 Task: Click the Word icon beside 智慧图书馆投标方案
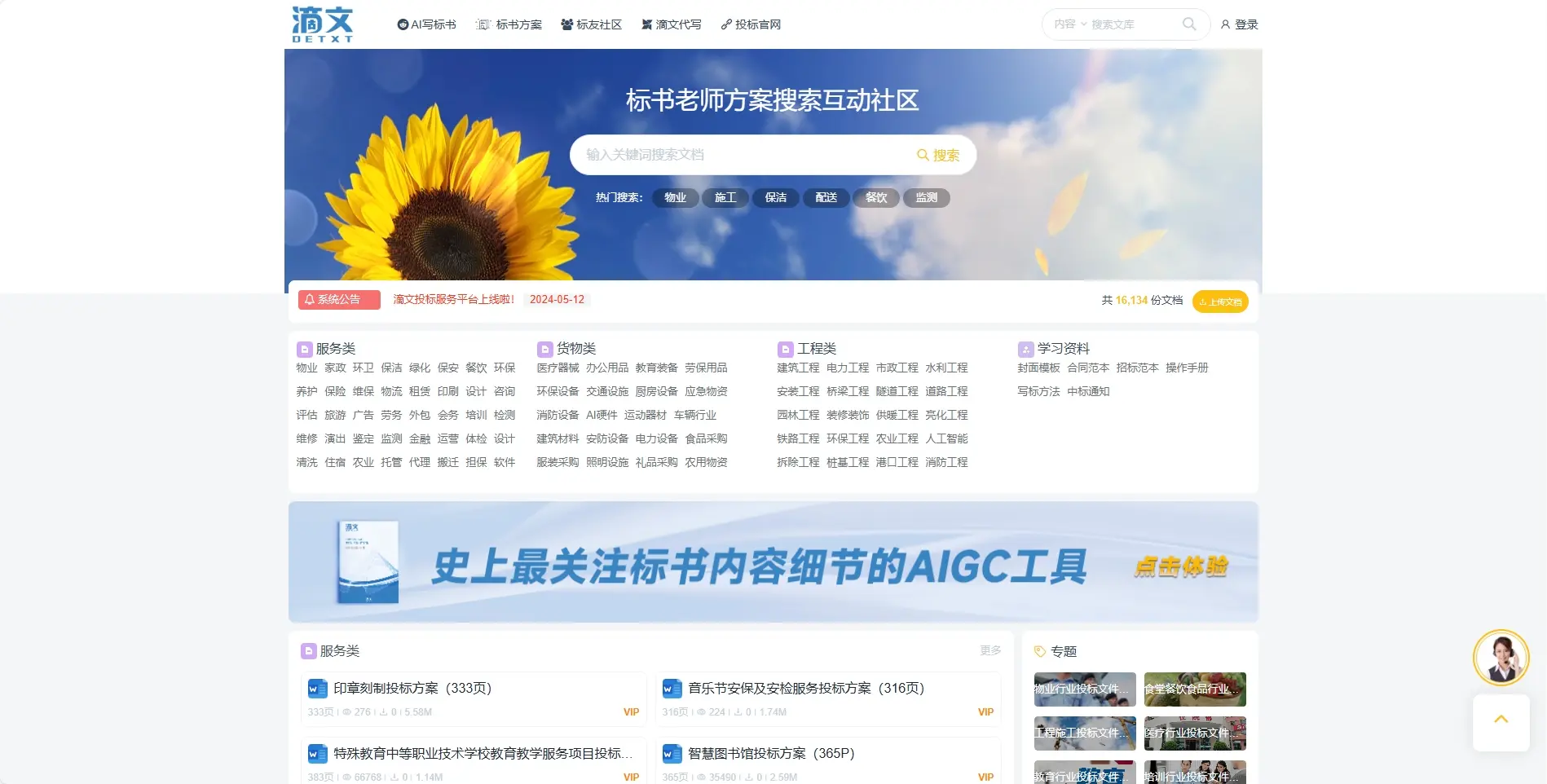click(x=672, y=753)
